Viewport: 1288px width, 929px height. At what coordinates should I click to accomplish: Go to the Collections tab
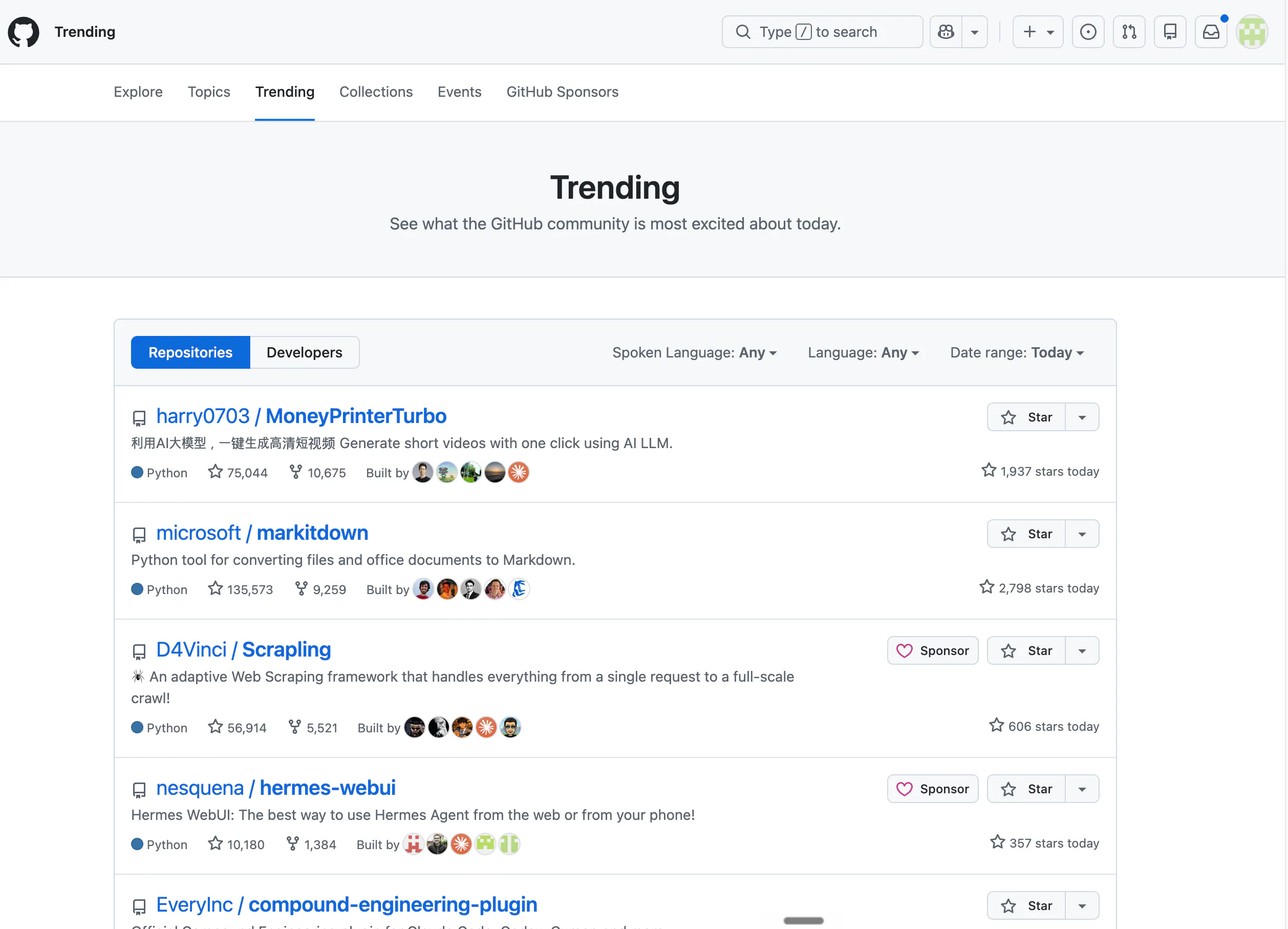376,92
